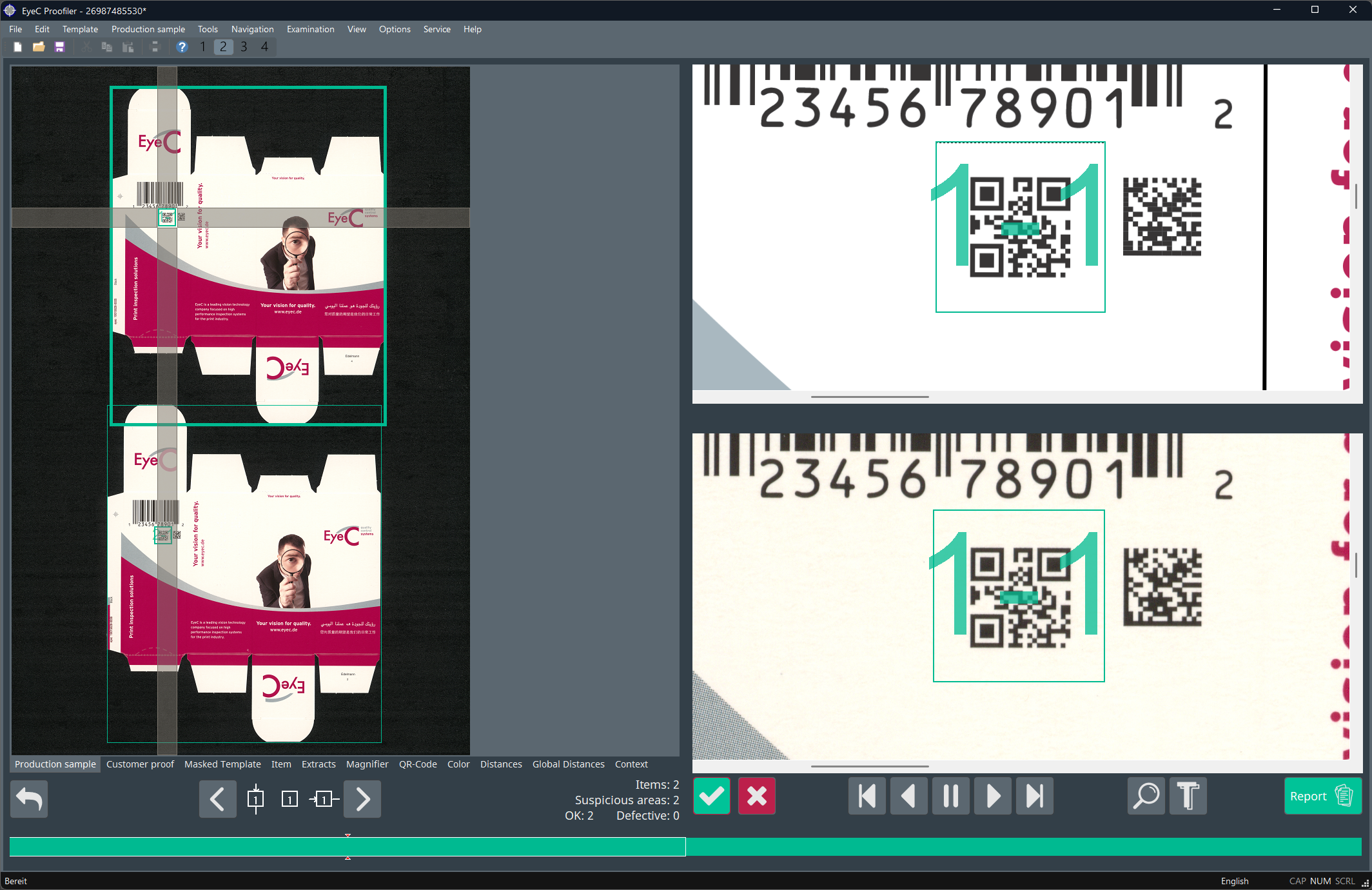Screen dimensions: 1372x890
Task: Pause the flicker playback
Action: pos(951,796)
